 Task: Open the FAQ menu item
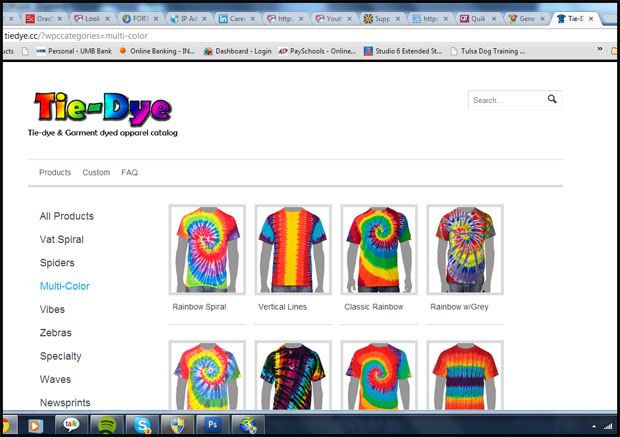tap(129, 172)
